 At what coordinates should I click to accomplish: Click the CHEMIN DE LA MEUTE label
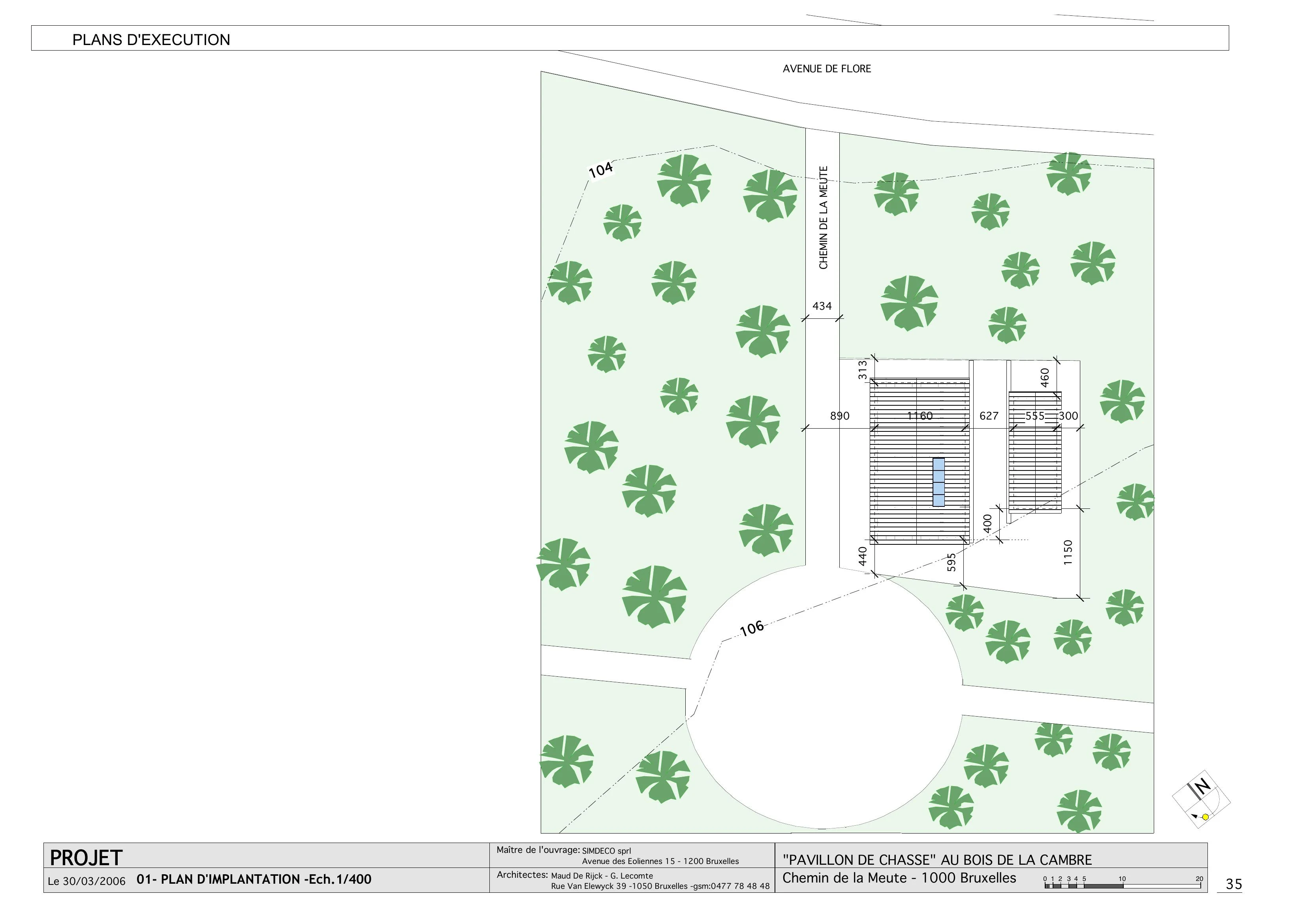(823, 218)
